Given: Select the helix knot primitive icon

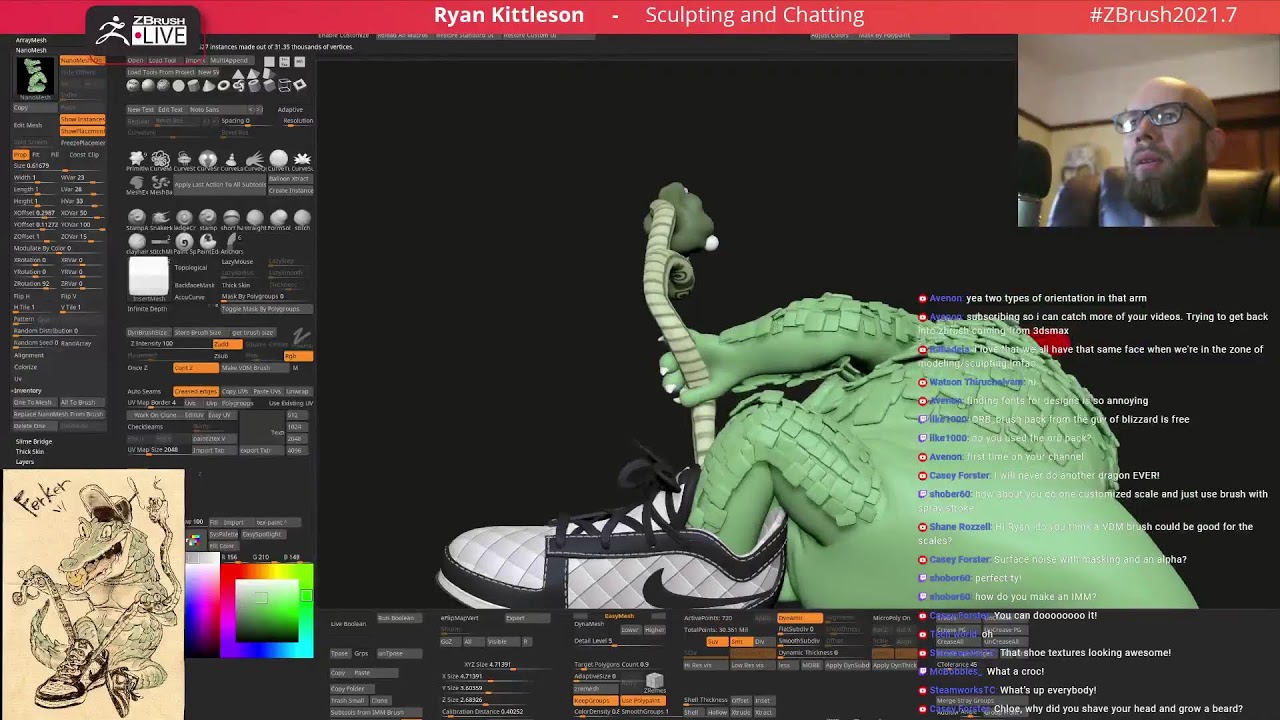Looking at the screenshot, I should coord(238,85).
